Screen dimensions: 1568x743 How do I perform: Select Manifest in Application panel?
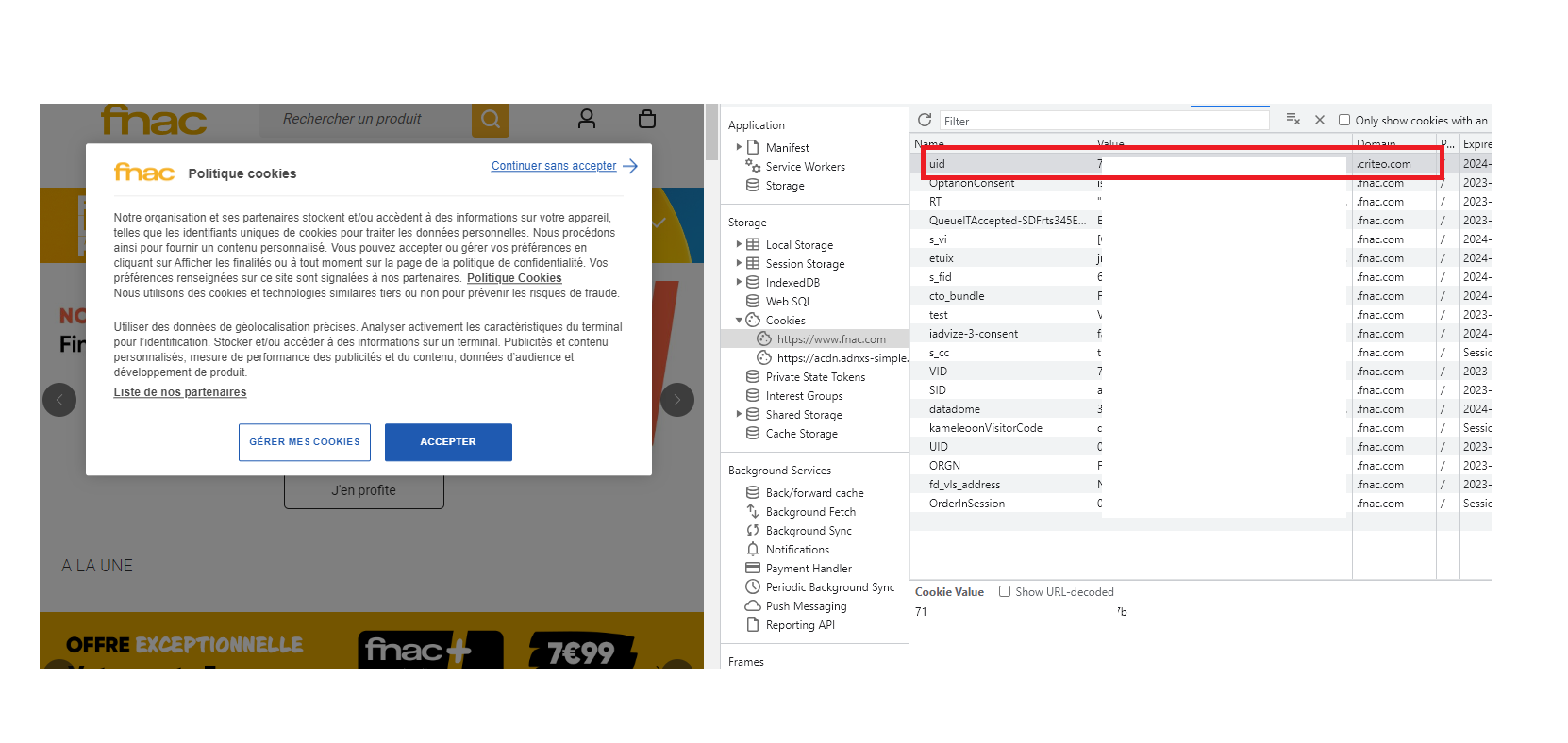(787, 148)
